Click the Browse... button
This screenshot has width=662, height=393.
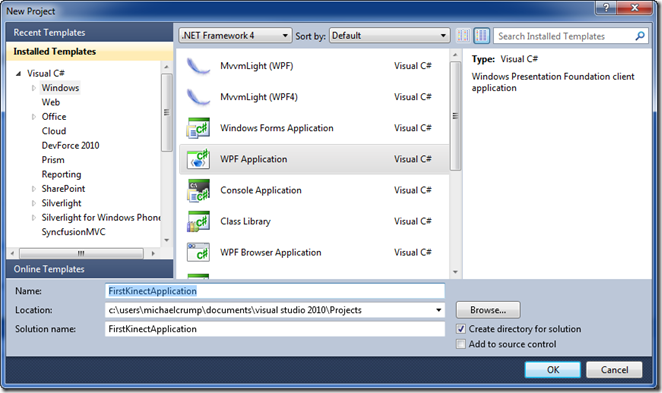click(x=488, y=310)
